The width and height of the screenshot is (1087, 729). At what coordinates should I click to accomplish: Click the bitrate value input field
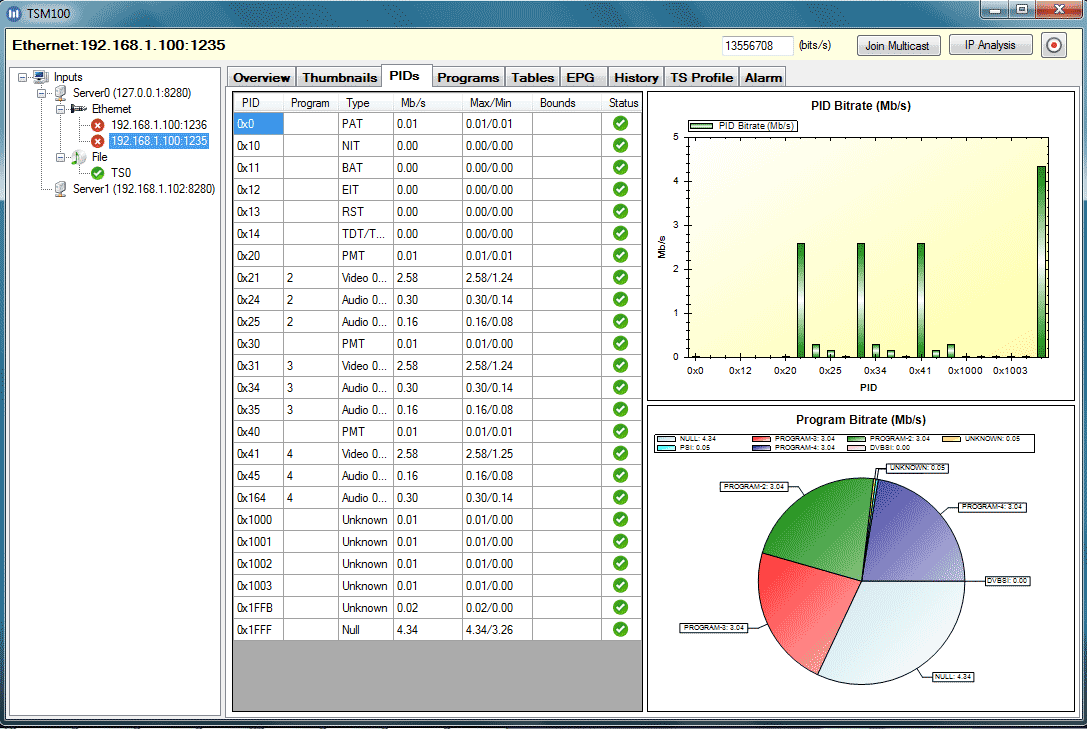click(757, 46)
